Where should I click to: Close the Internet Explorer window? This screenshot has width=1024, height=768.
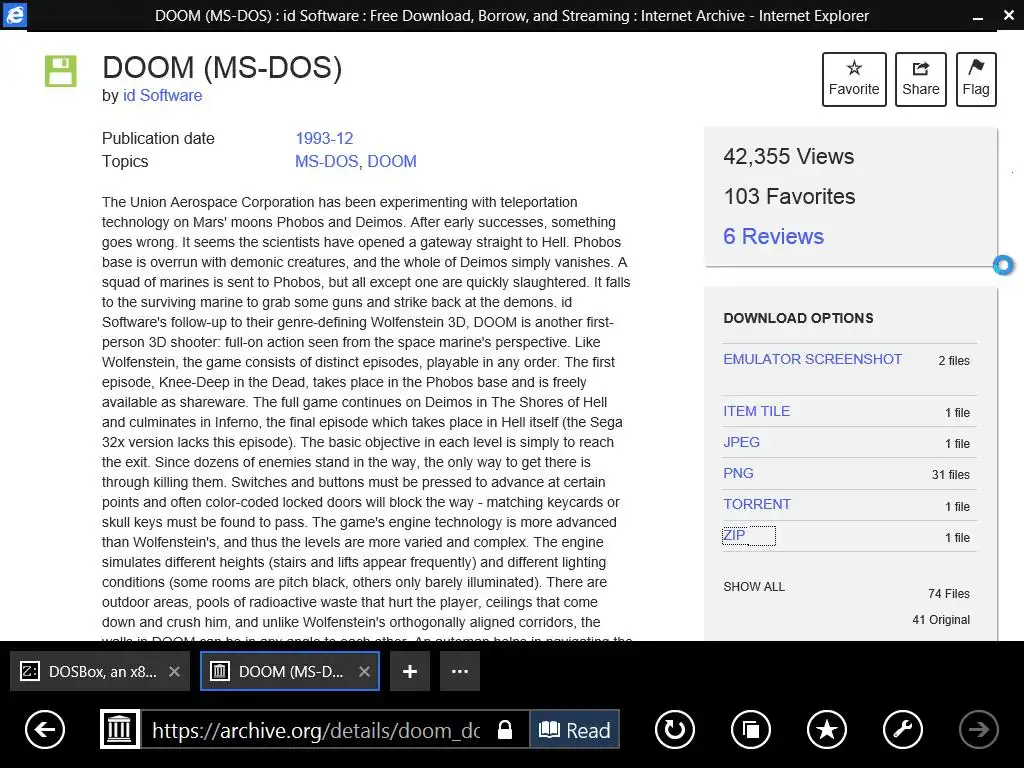point(1009,15)
